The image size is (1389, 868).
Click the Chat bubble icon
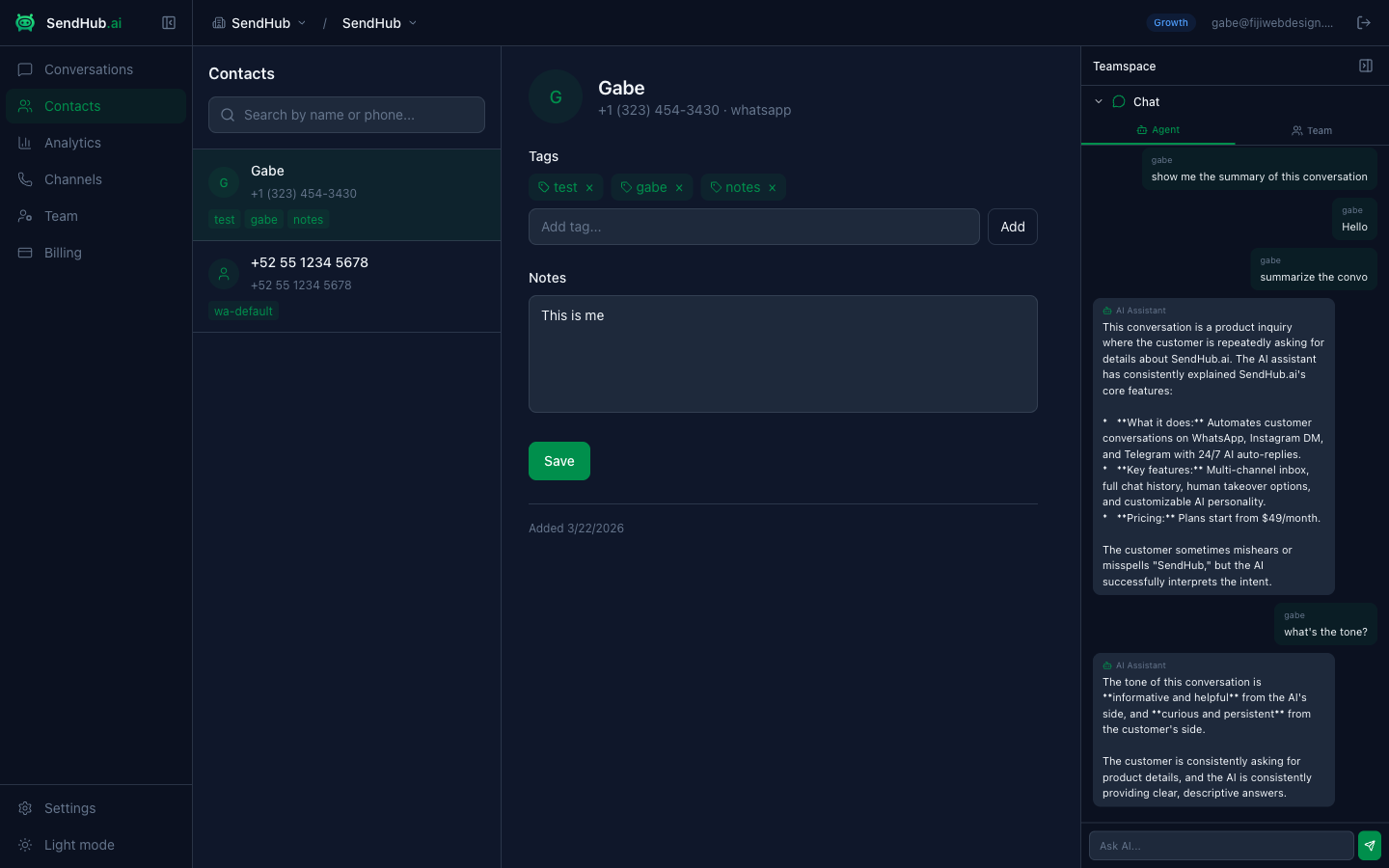(x=1119, y=101)
